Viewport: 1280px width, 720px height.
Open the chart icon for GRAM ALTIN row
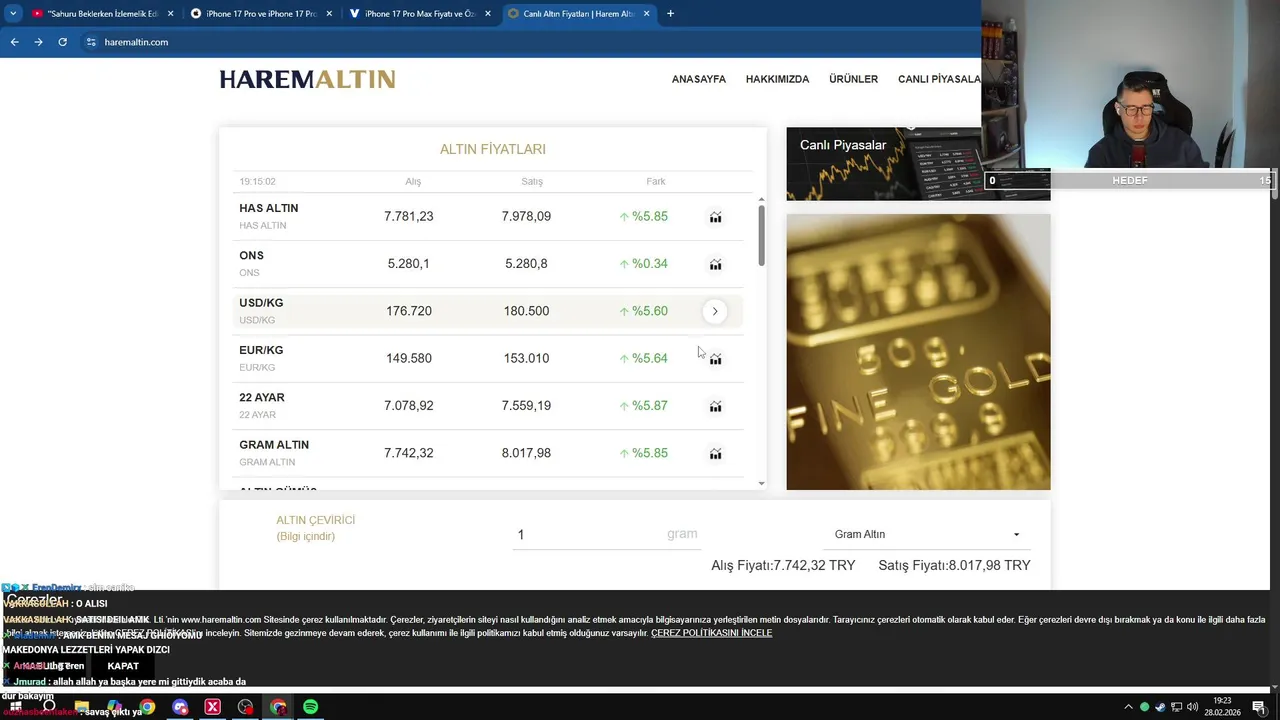tap(715, 453)
